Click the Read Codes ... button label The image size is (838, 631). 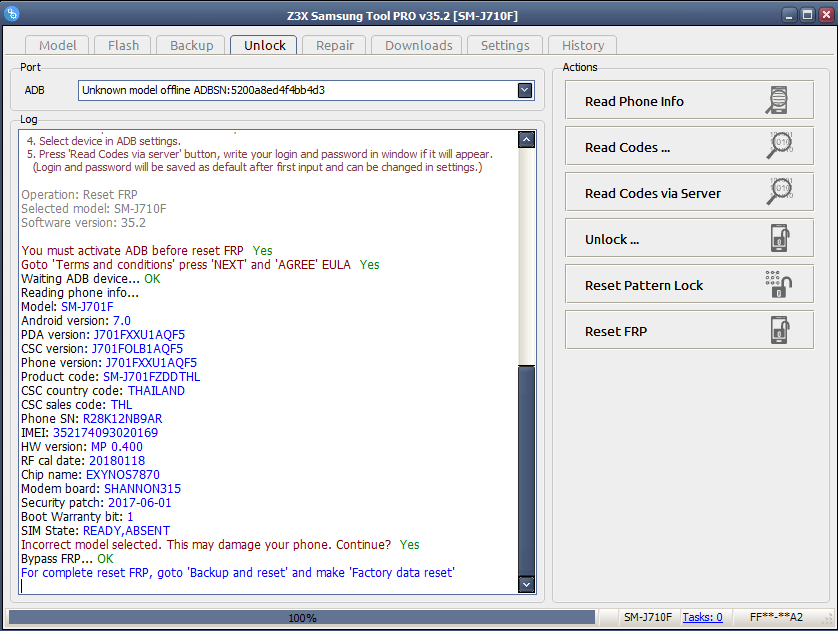point(627,147)
